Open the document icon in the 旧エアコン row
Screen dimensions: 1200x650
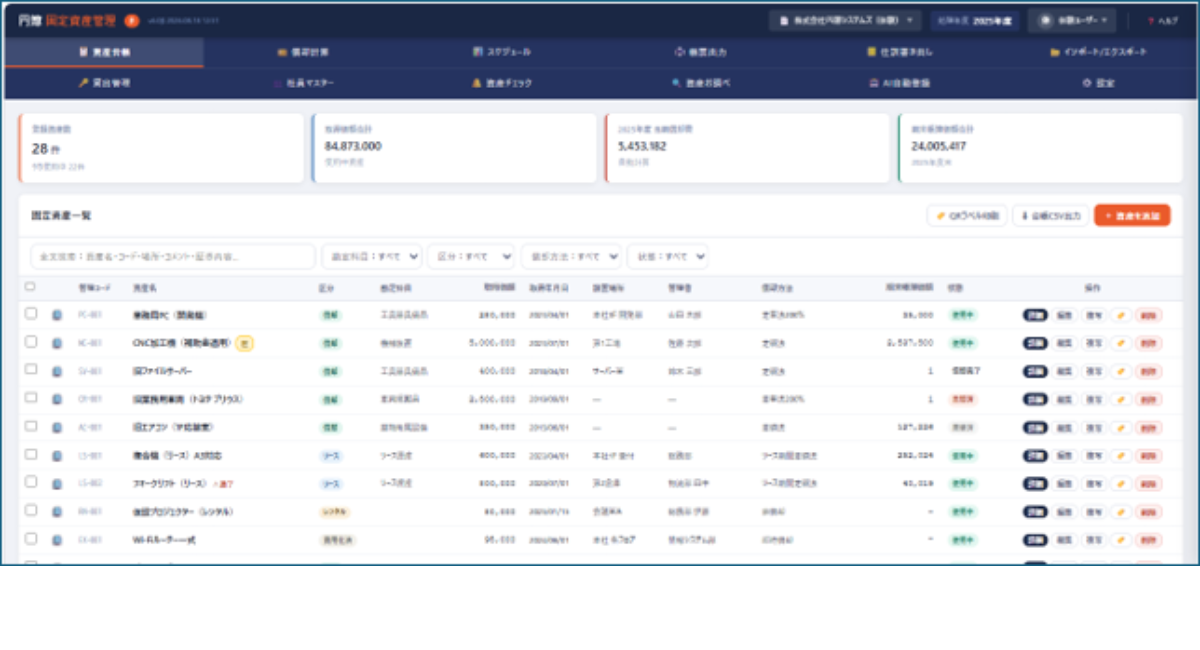tap(58, 426)
